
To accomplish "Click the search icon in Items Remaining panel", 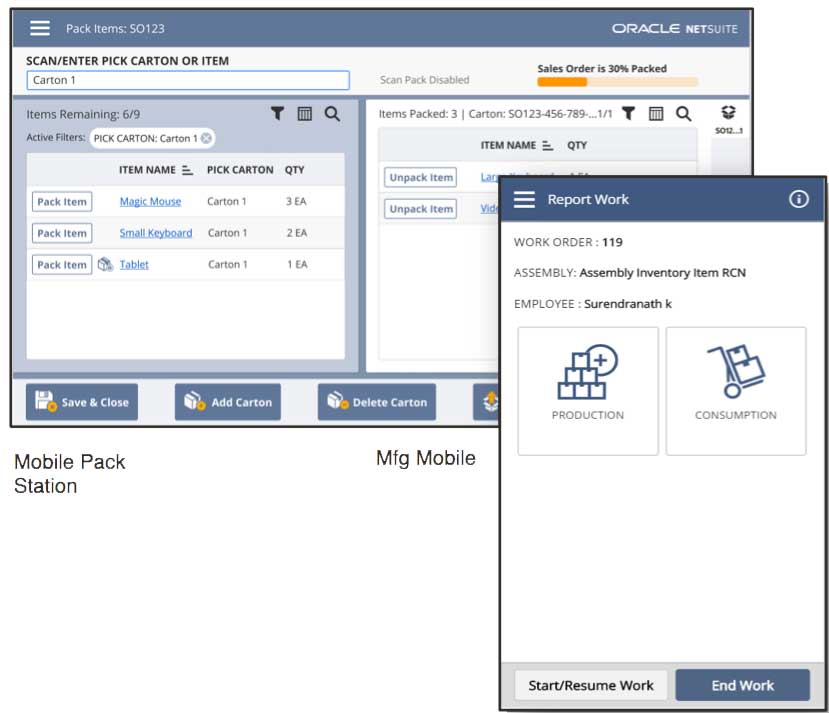I will click(332, 114).
